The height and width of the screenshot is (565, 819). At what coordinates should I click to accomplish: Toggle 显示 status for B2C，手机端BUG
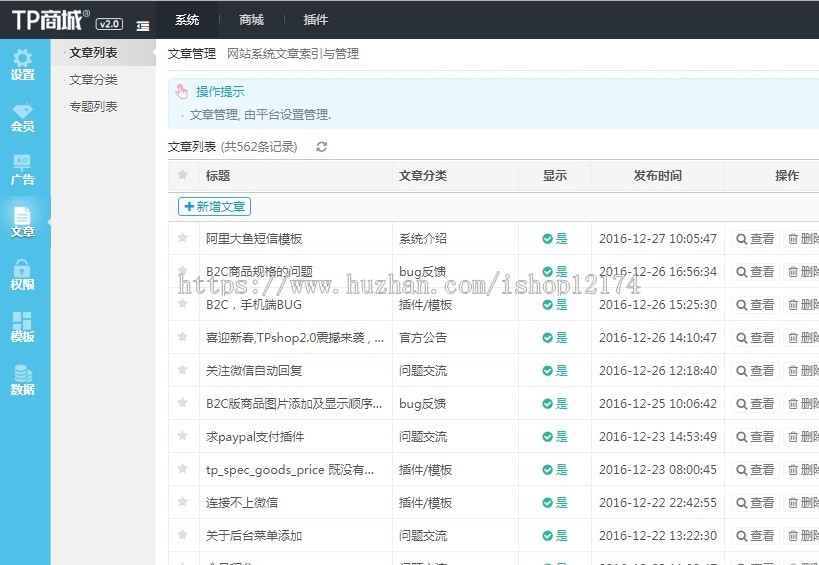555,304
